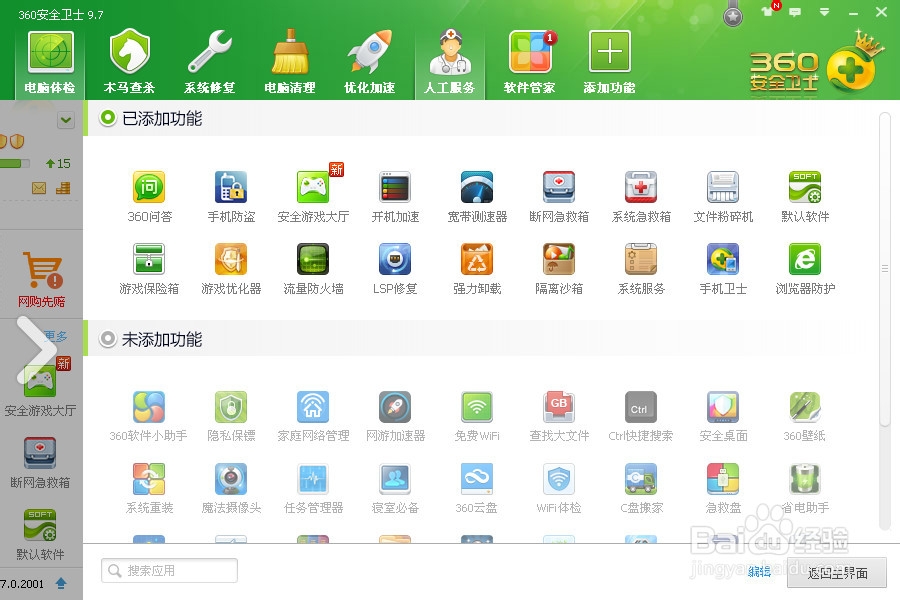Open the feedback message icon in title bar
Image resolution: width=900 pixels, height=600 pixels.
795,11
